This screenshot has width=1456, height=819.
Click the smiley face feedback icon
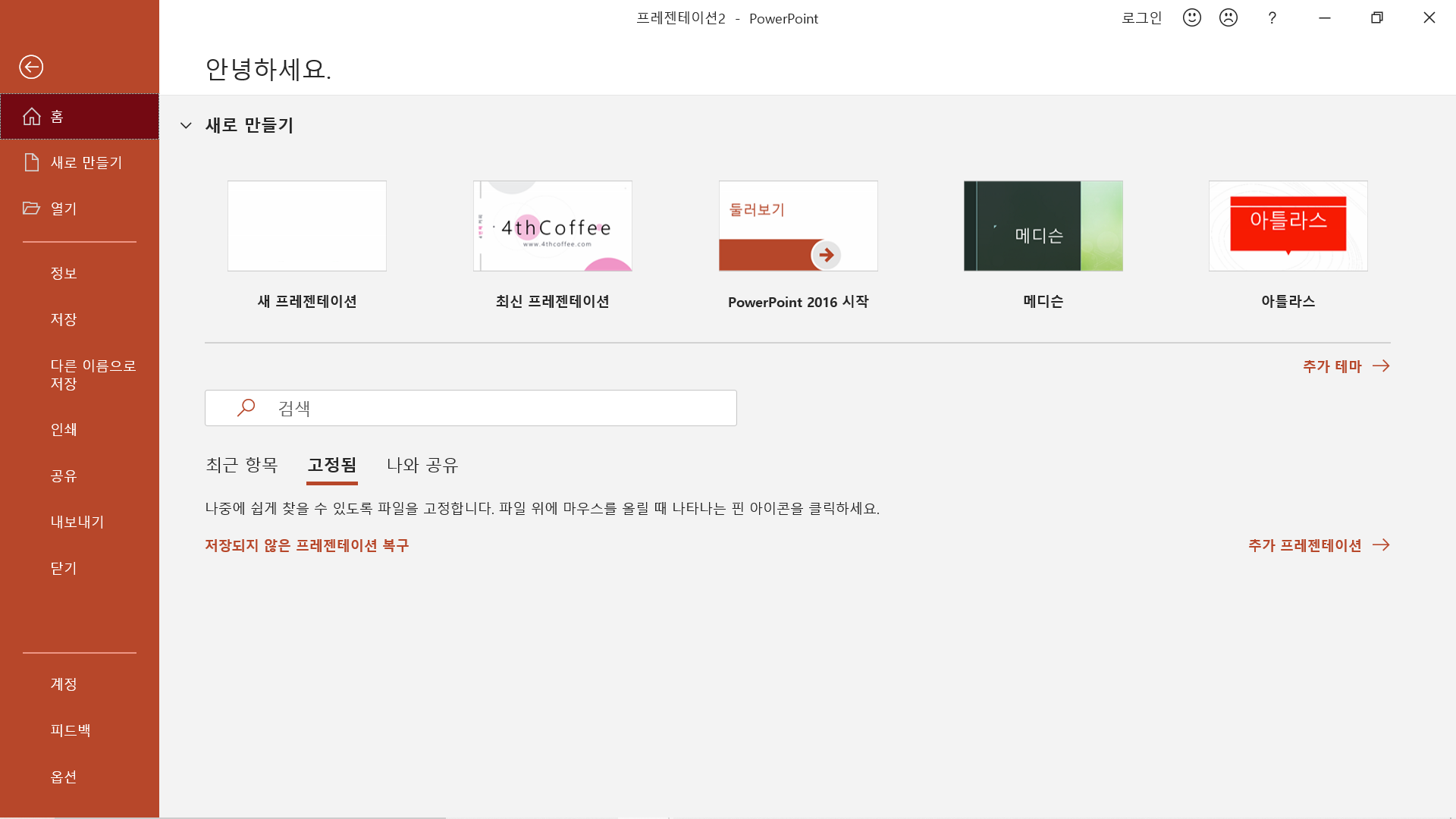(1192, 17)
